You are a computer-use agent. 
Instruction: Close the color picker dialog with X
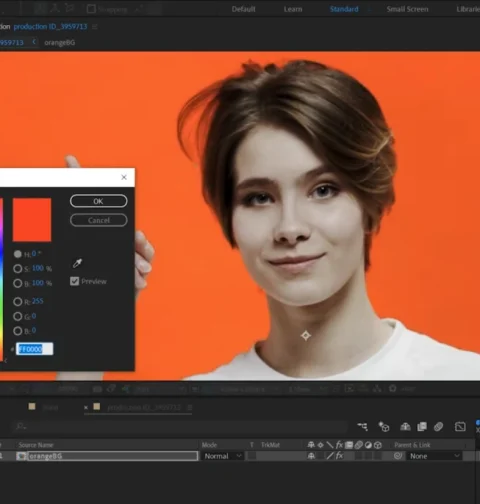tap(124, 177)
